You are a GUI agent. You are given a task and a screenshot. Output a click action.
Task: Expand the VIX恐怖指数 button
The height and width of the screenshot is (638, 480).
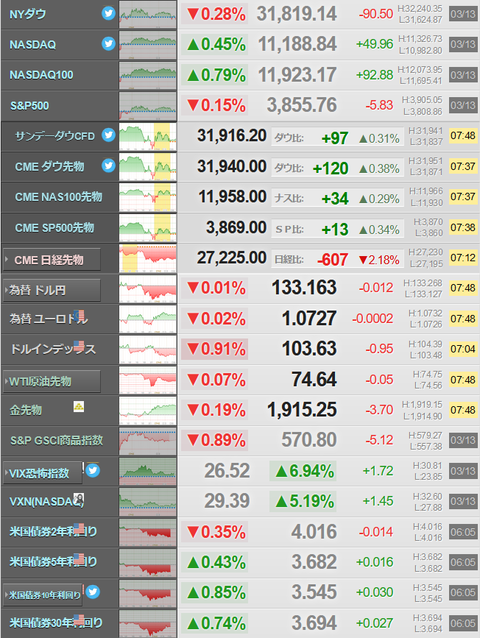(43, 473)
